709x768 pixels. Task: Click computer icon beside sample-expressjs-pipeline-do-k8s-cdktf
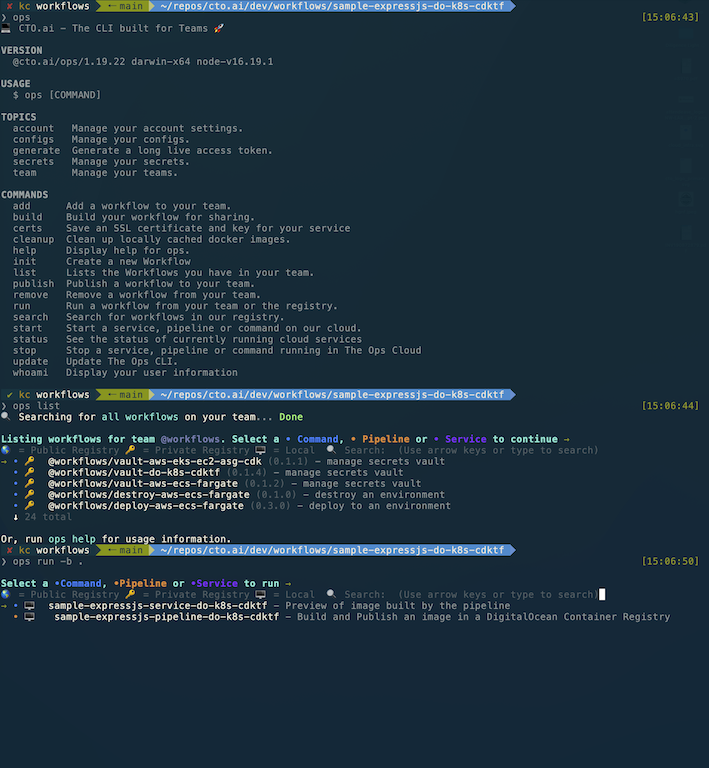coord(29,617)
